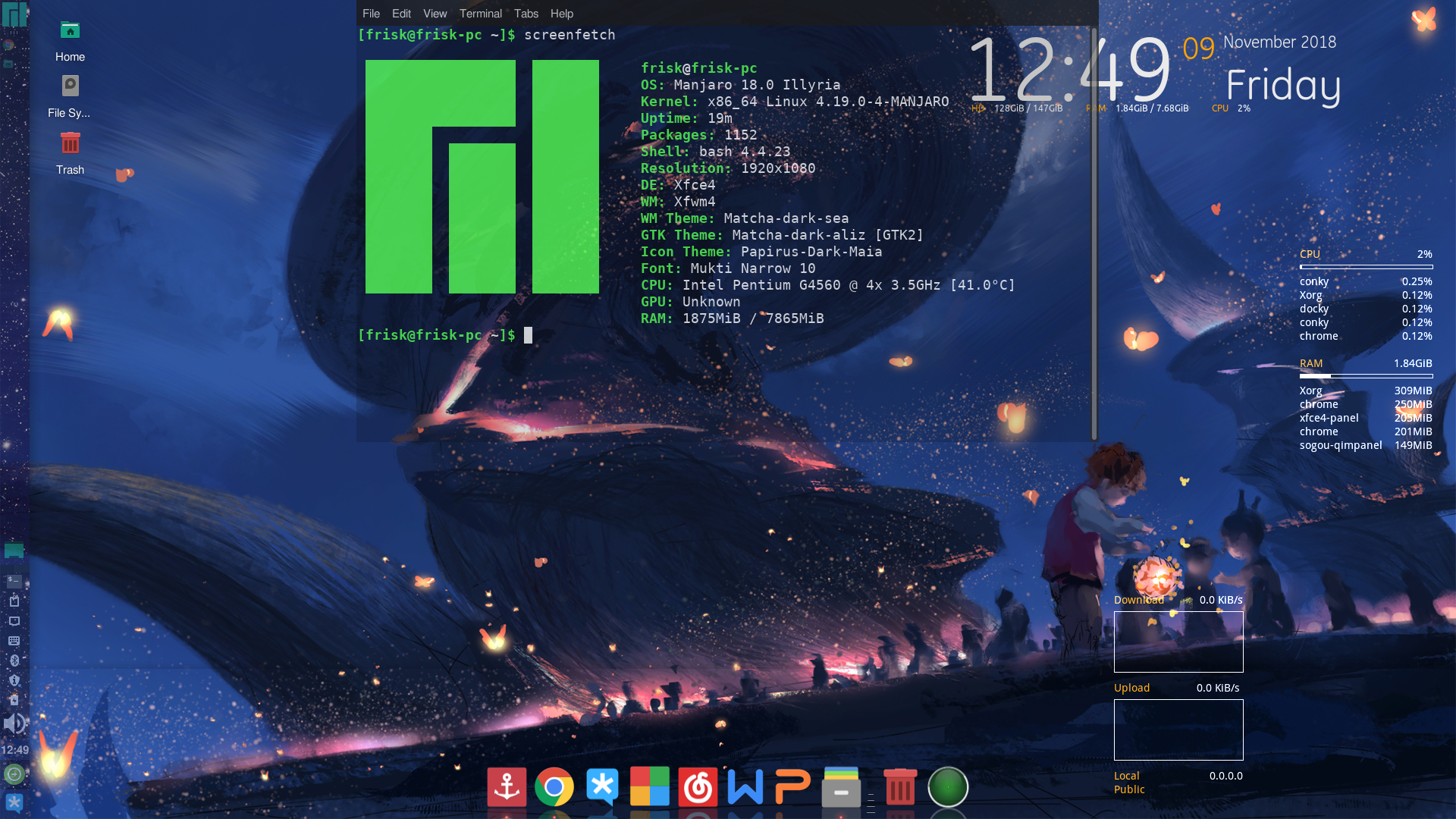Click the 'Icon Theme: Papirus-Dark-Maia' line
The height and width of the screenshot is (819, 1456).
[761, 252]
